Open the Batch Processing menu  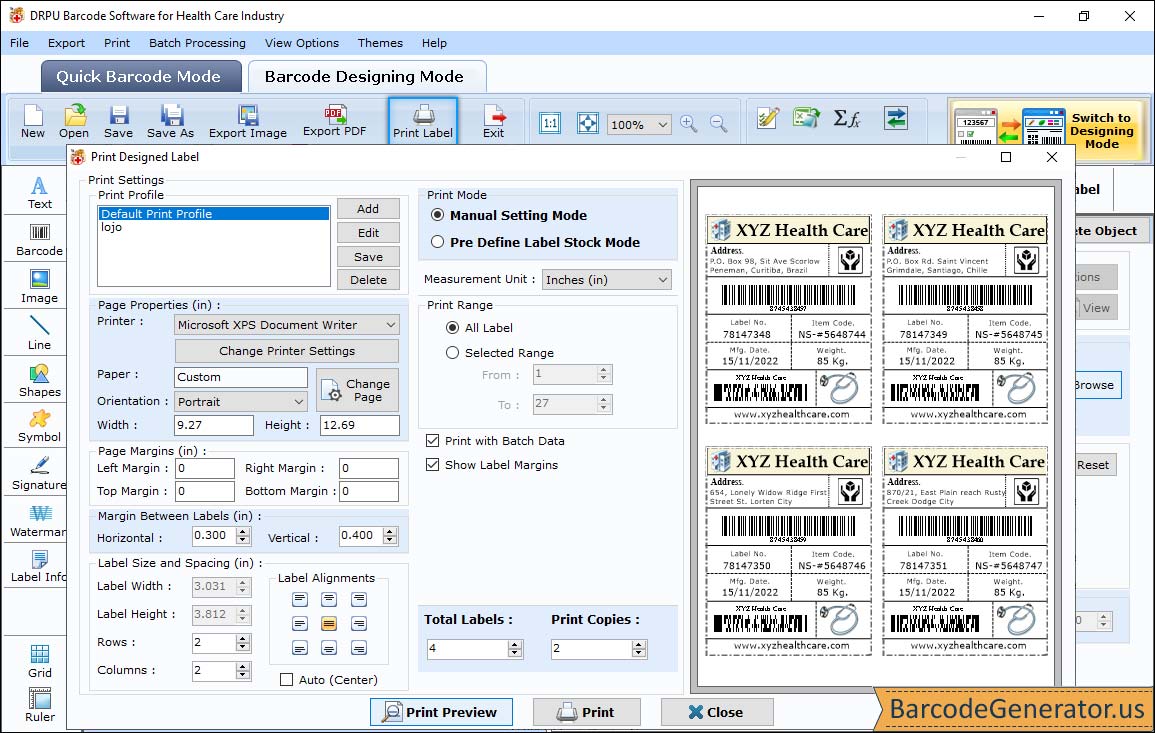(x=197, y=43)
